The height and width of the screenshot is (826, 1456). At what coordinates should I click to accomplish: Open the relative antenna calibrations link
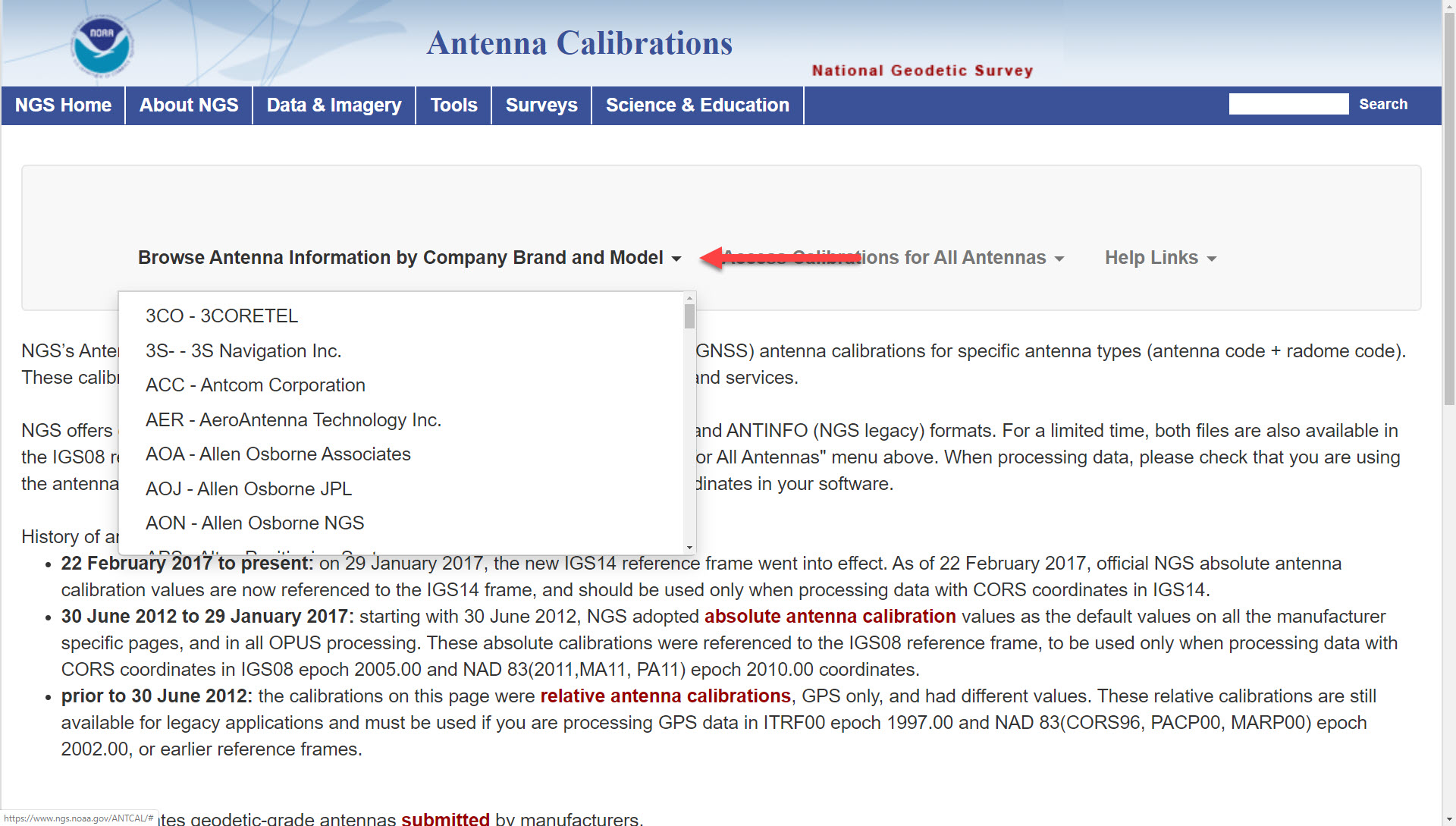tap(665, 696)
